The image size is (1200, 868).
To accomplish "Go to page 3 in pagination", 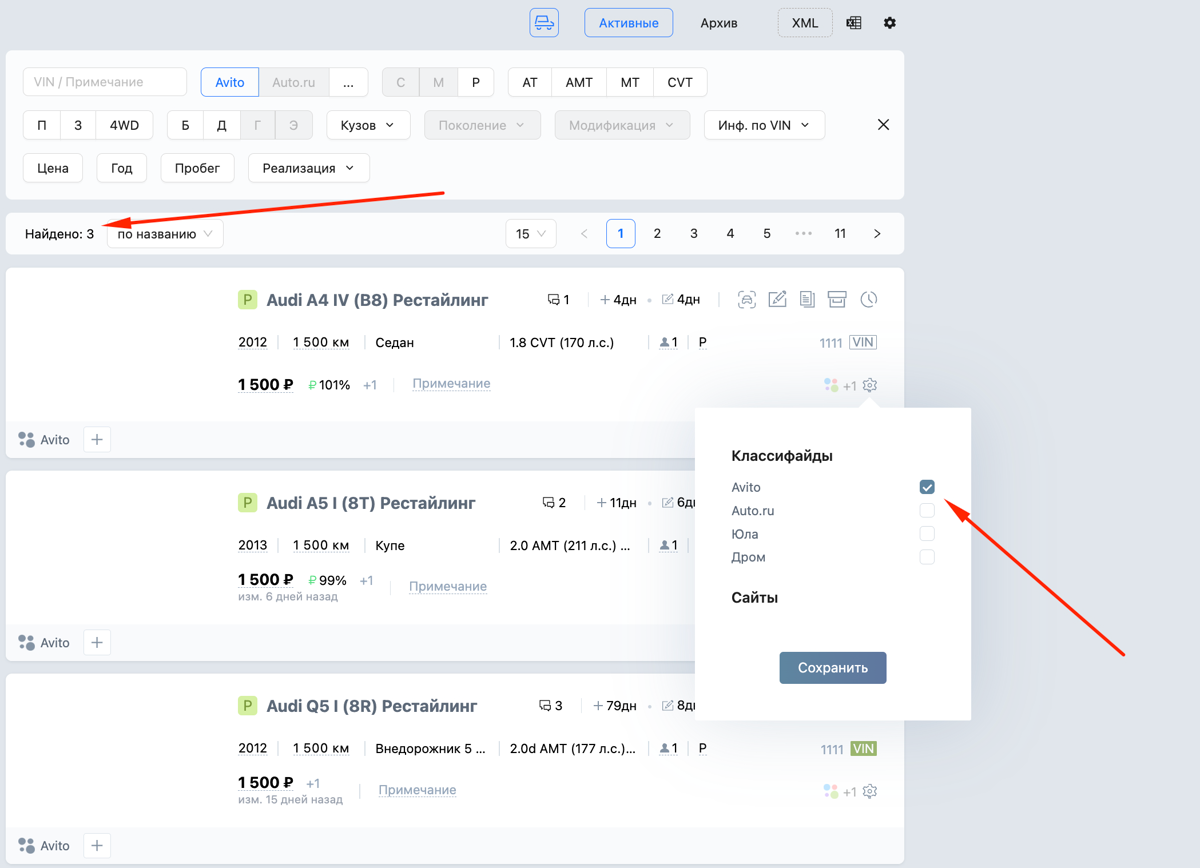I will [x=694, y=234].
